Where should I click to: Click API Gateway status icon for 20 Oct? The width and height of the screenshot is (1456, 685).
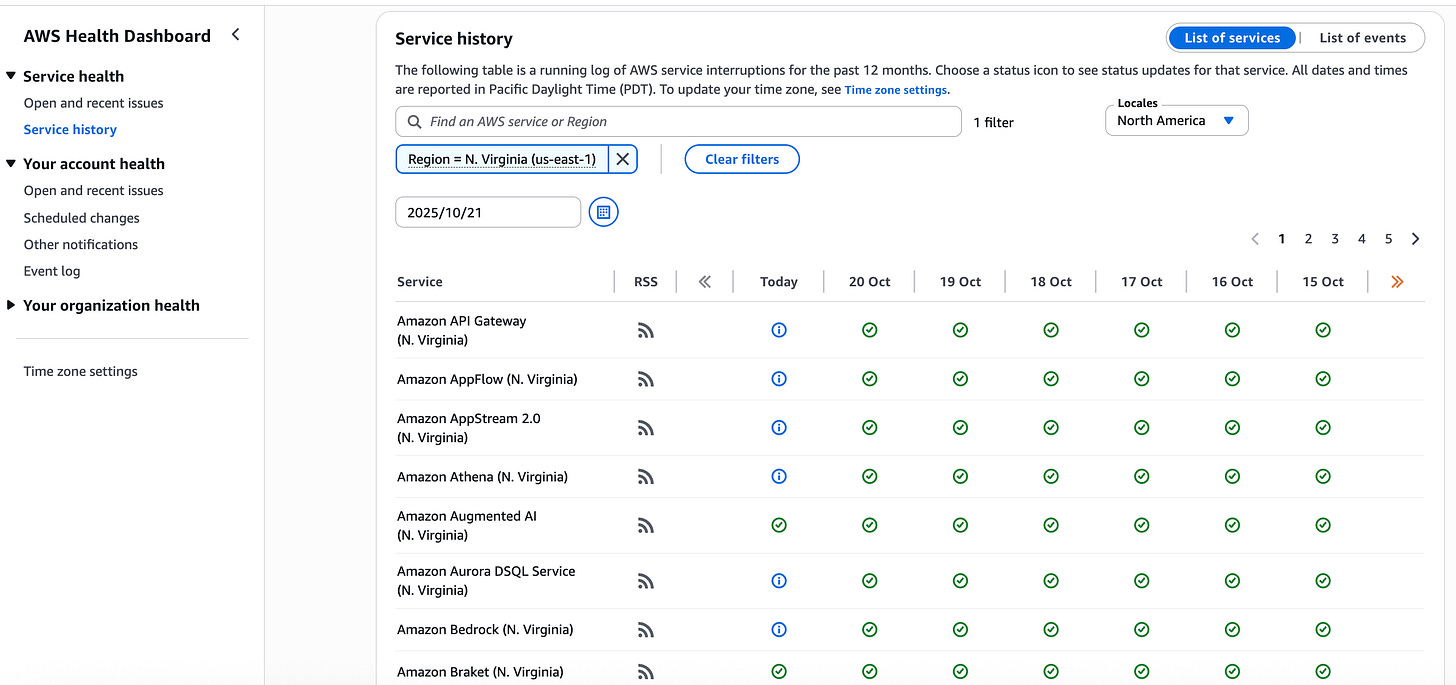[870, 330]
